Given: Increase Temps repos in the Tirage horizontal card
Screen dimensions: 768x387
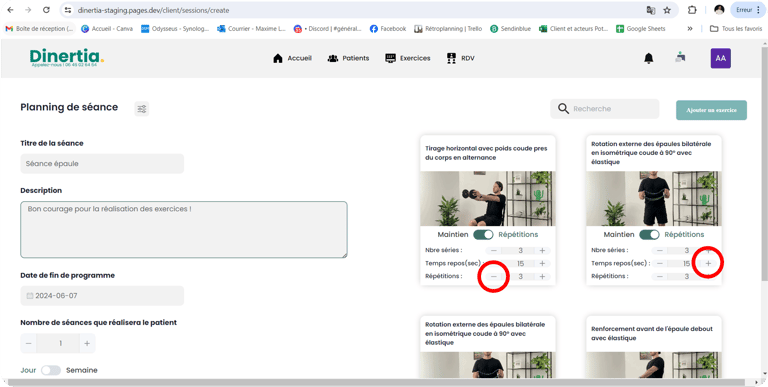Looking at the screenshot, I should 542,264.
